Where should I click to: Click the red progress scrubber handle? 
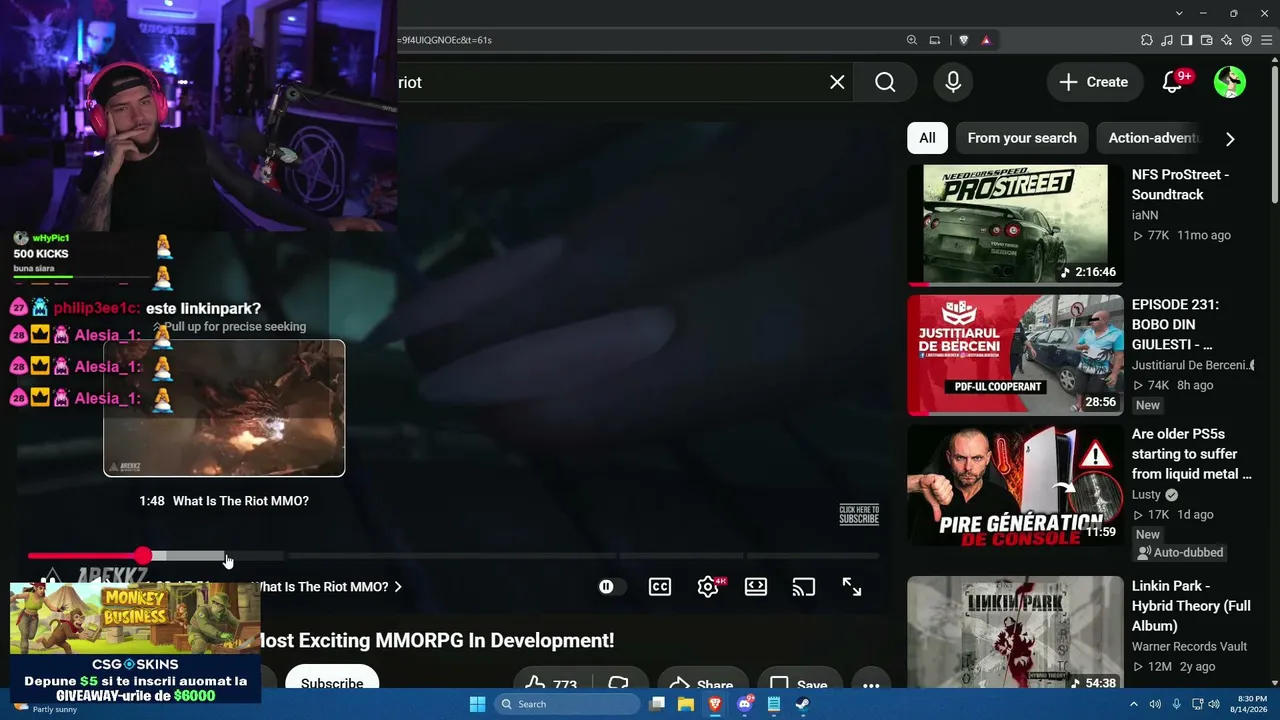click(x=144, y=556)
